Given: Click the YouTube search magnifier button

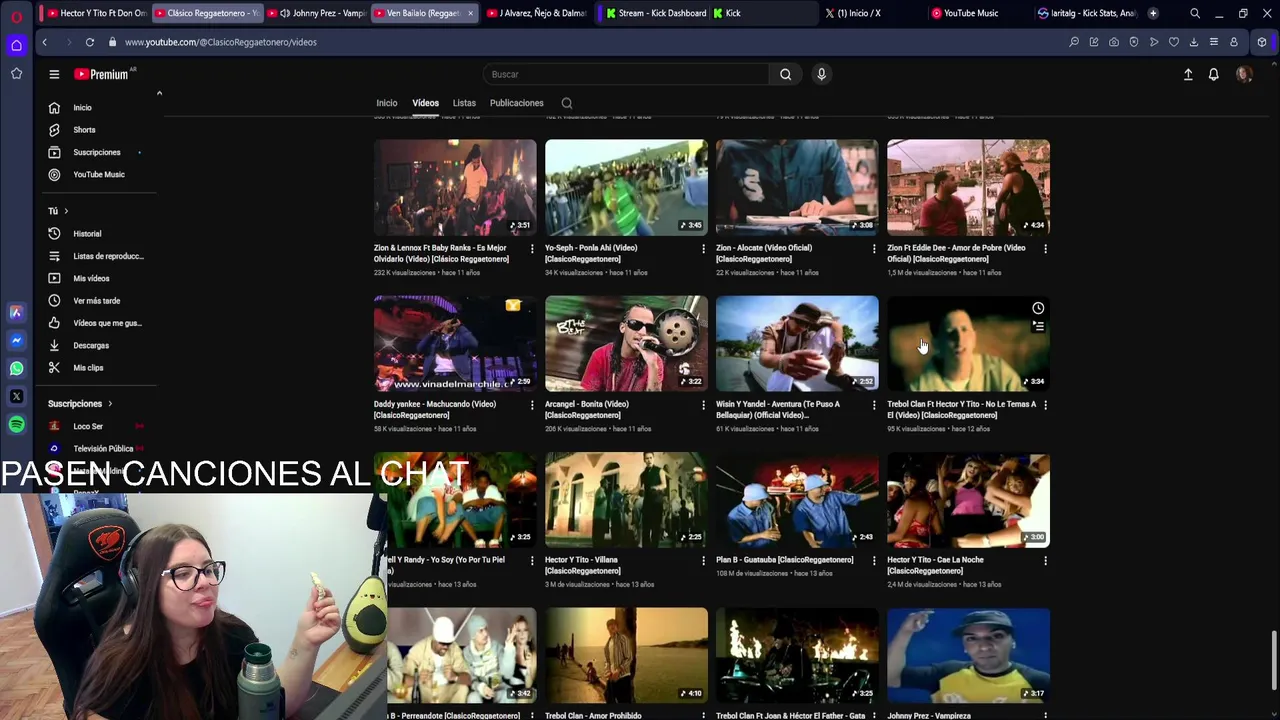Looking at the screenshot, I should tap(786, 74).
